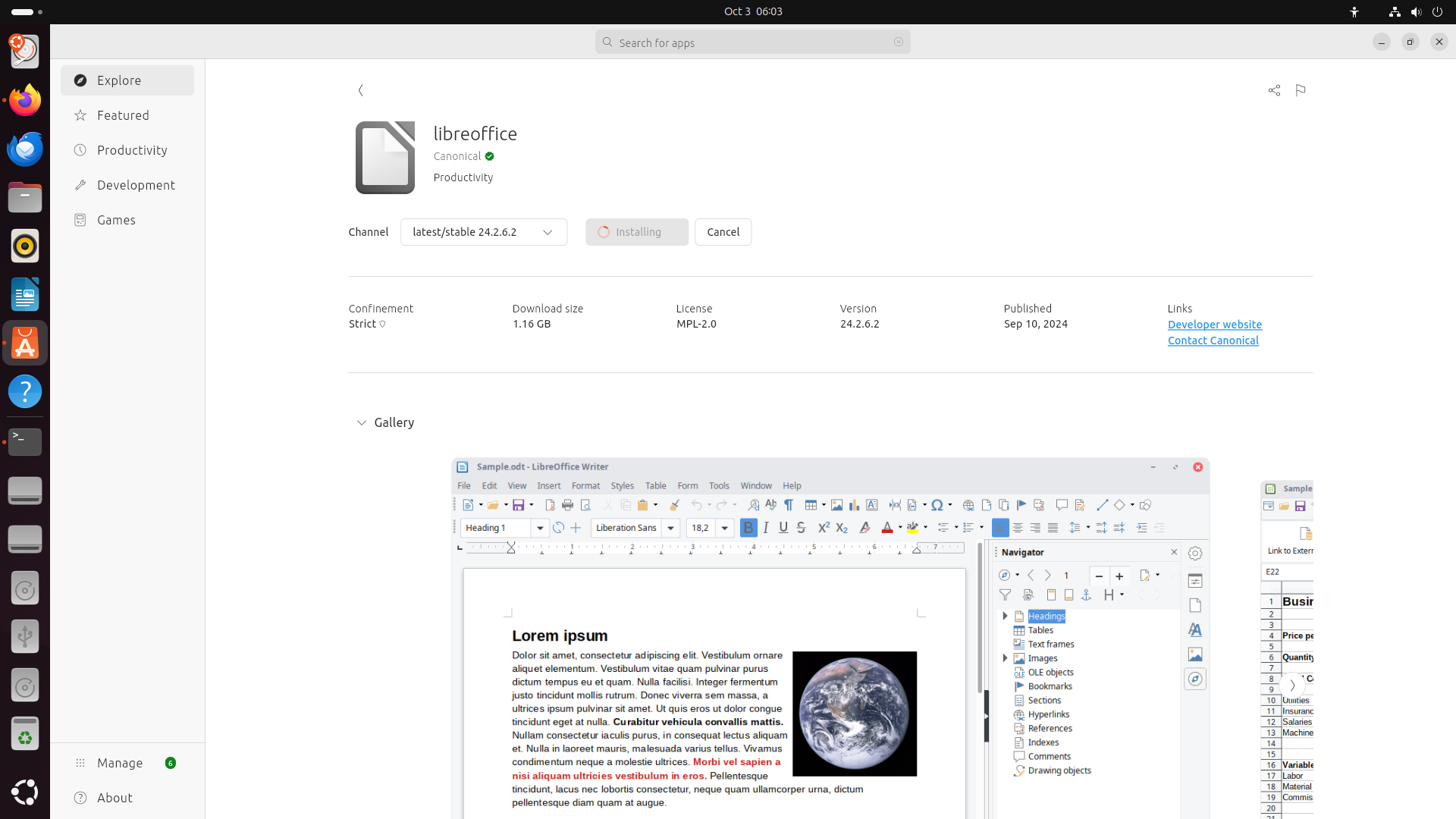Select the Explore section
This screenshot has height=819, width=1456.
tap(127, 80)
